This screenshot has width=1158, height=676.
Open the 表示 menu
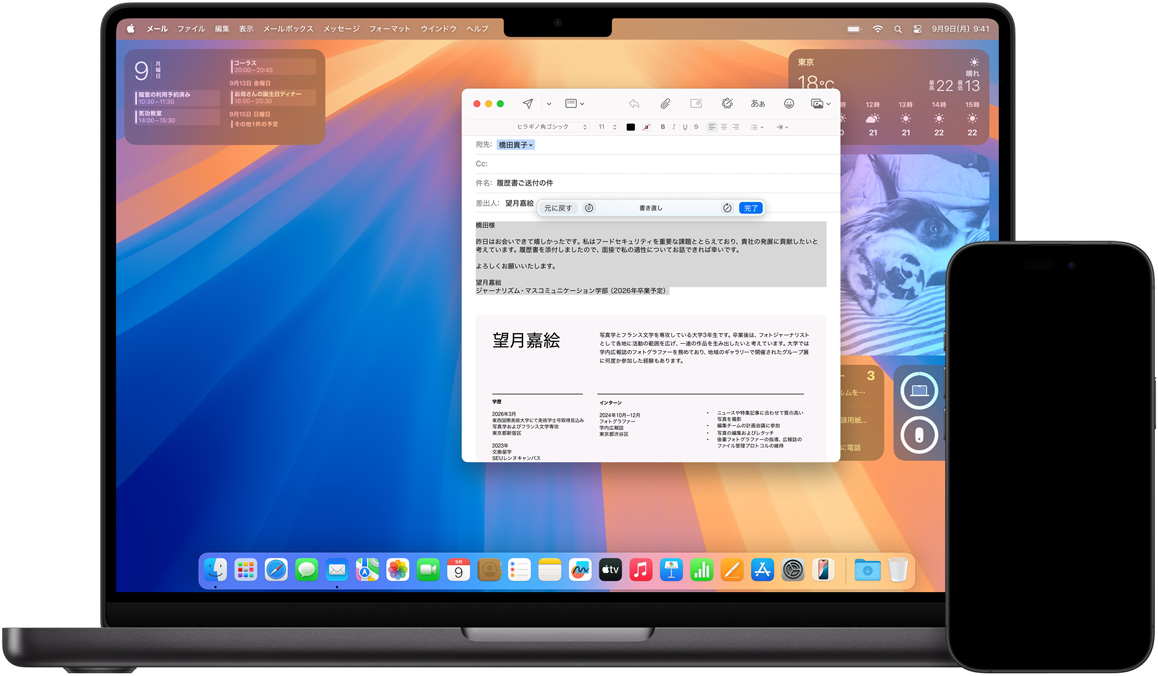(246, 29)
